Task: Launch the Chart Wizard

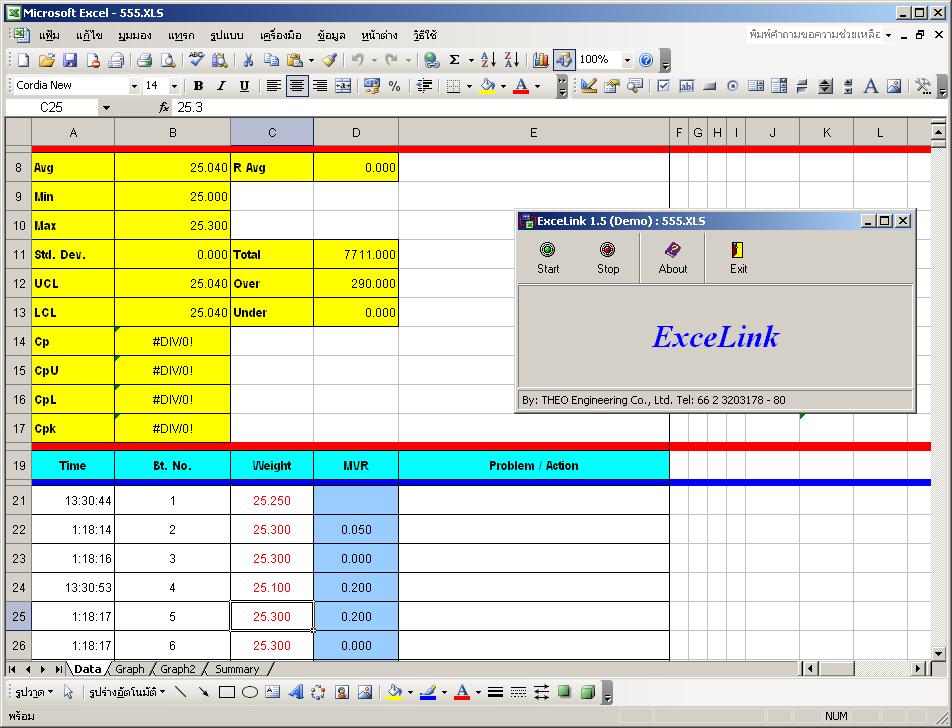Action: pos(540,60)
